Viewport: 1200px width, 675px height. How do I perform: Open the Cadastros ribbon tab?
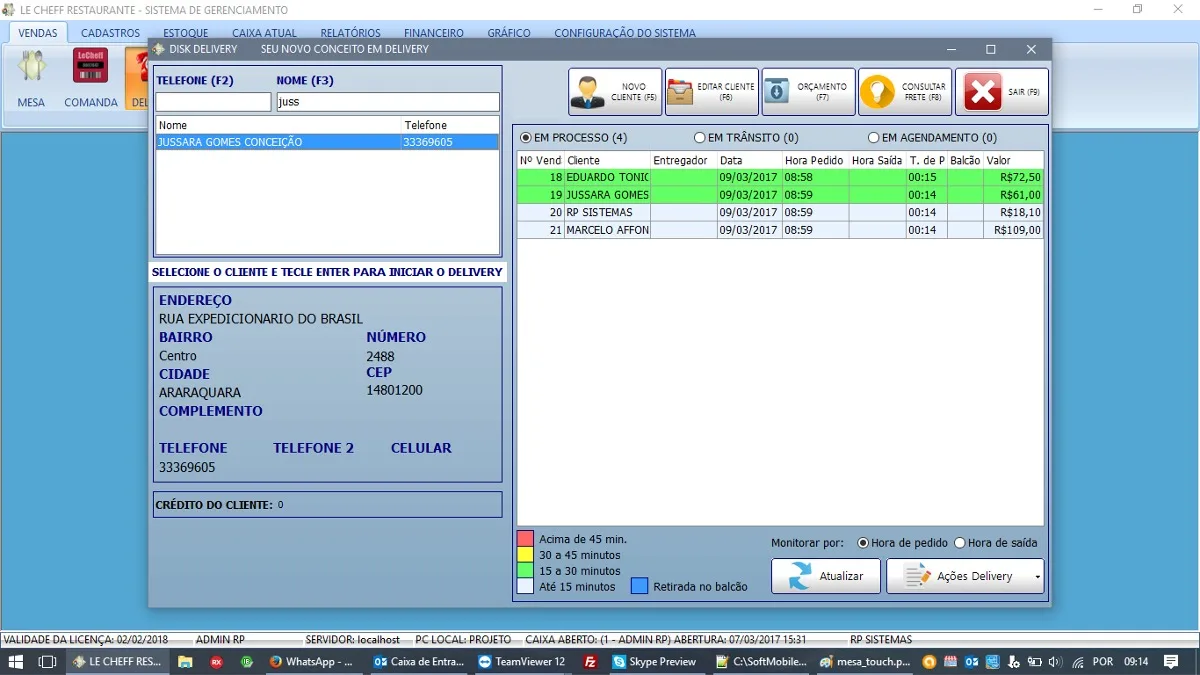click(x=110, y=33)
